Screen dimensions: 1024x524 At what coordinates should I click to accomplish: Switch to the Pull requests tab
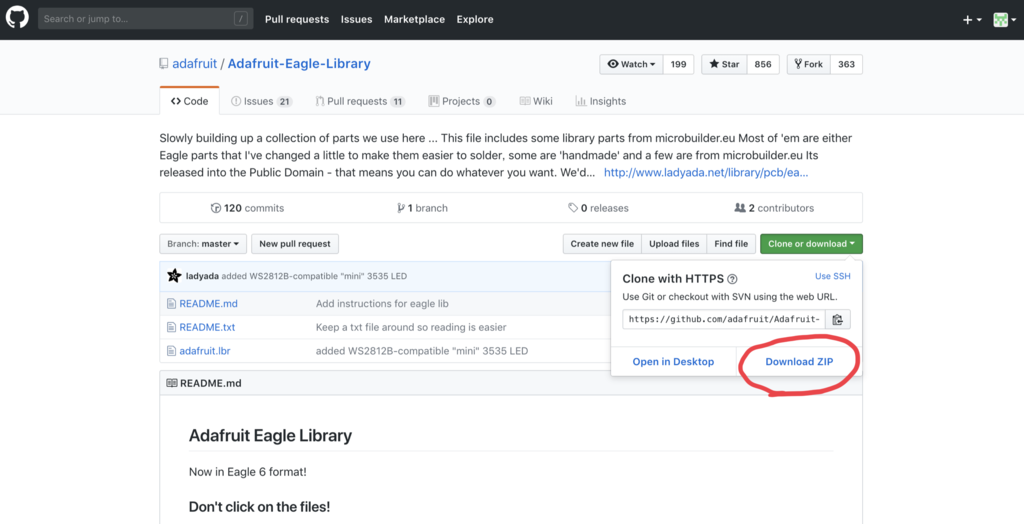tap(360, 101)
